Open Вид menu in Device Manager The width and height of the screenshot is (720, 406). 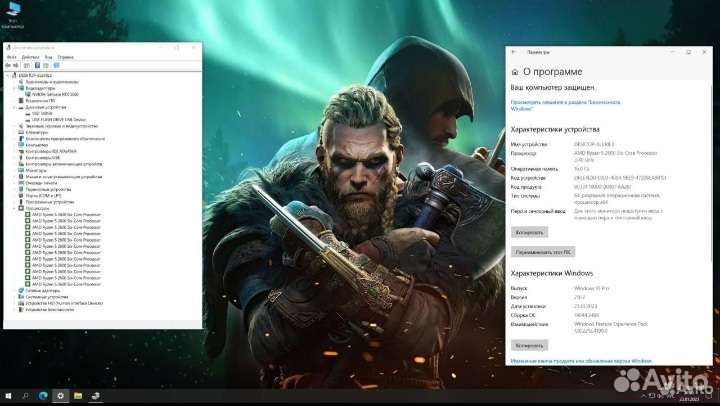click(48, 57)
